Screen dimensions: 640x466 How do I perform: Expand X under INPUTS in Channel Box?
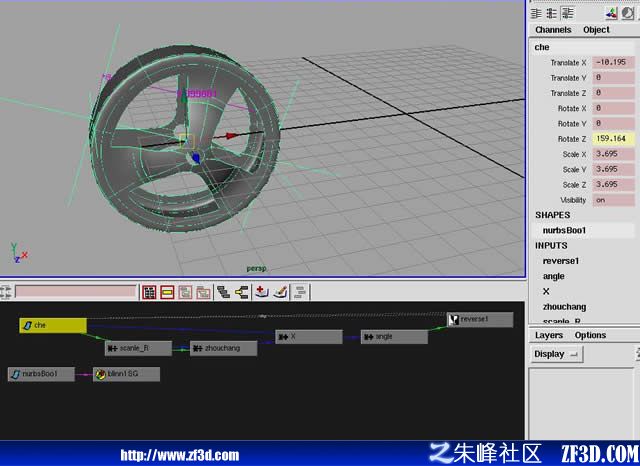546,291
